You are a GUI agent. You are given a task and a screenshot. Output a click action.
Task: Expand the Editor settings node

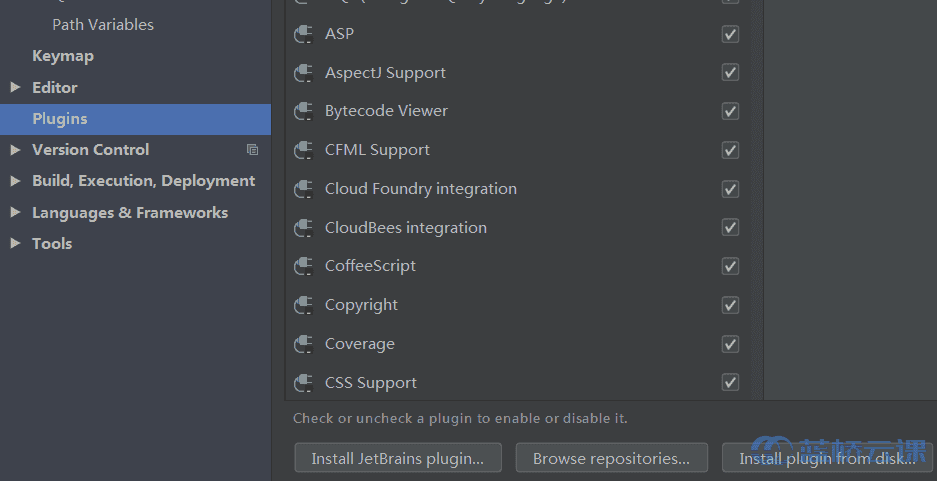(16, 87)
